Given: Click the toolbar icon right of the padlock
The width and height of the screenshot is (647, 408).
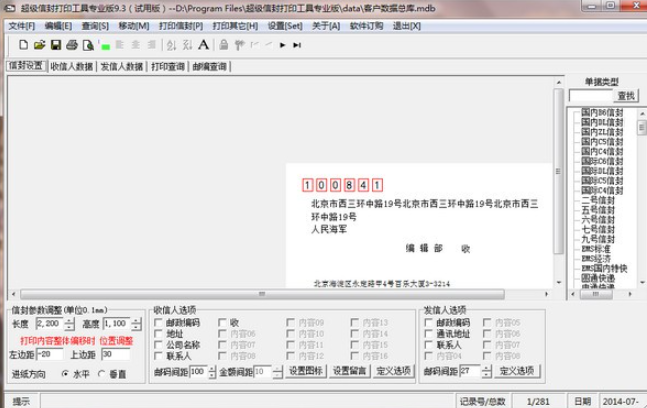Looking at the screenshot, I should coord(239,45).
